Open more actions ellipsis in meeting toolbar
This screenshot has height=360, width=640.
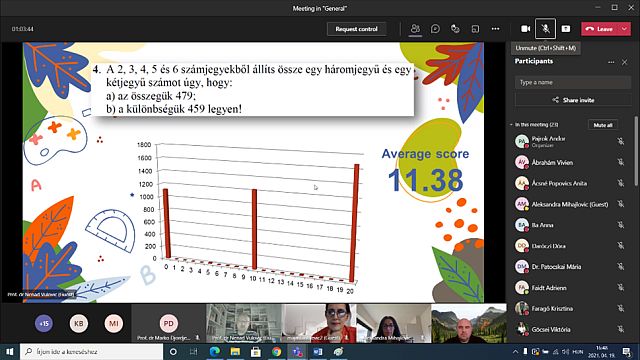pyautogui.click(x=495, y=29)
